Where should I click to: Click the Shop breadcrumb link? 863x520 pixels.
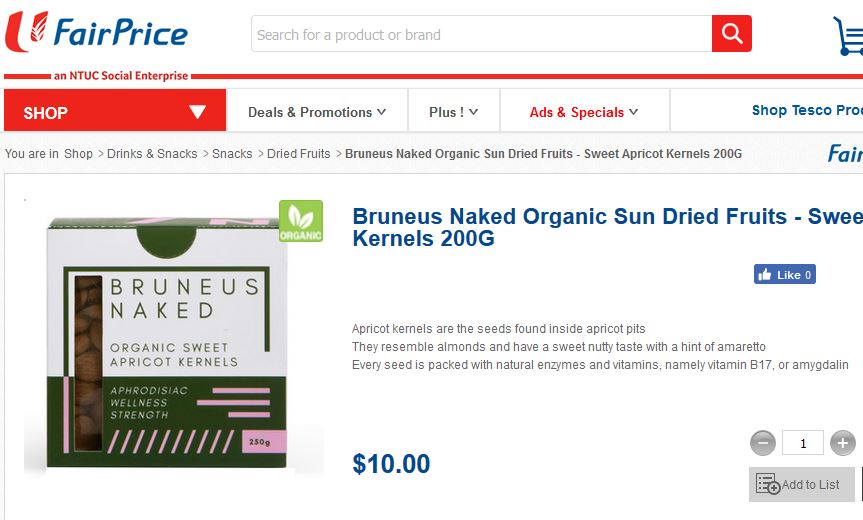click(x=78, y=154)
